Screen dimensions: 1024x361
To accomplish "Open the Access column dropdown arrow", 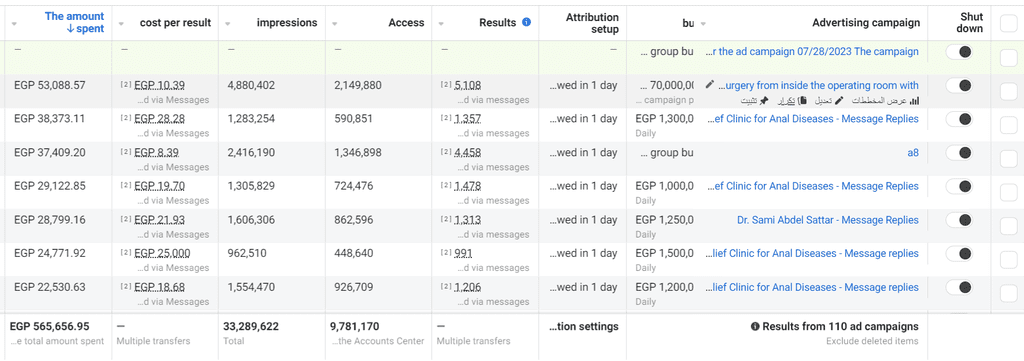I will pyautogui.click(x=335, y=24).
